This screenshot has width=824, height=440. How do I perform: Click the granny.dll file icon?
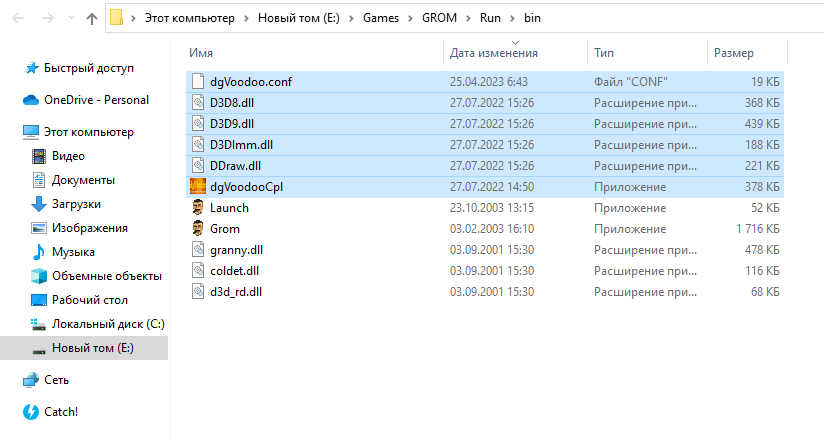[197, 250]
